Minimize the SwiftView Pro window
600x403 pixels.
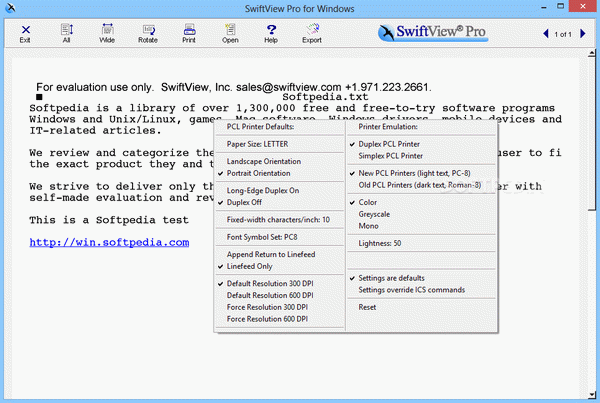544,7
